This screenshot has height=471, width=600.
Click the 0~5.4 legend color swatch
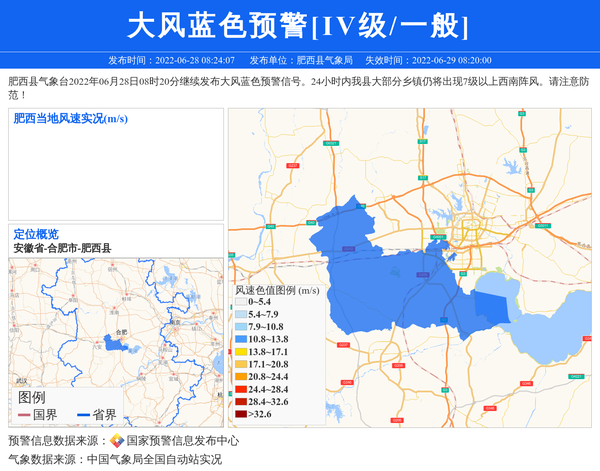tap(241, 302)
